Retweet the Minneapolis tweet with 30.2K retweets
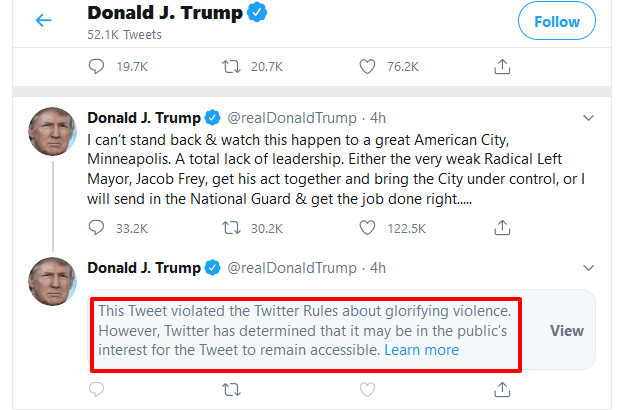Screen dimensions: 633x410 click(x=231, y=228)
